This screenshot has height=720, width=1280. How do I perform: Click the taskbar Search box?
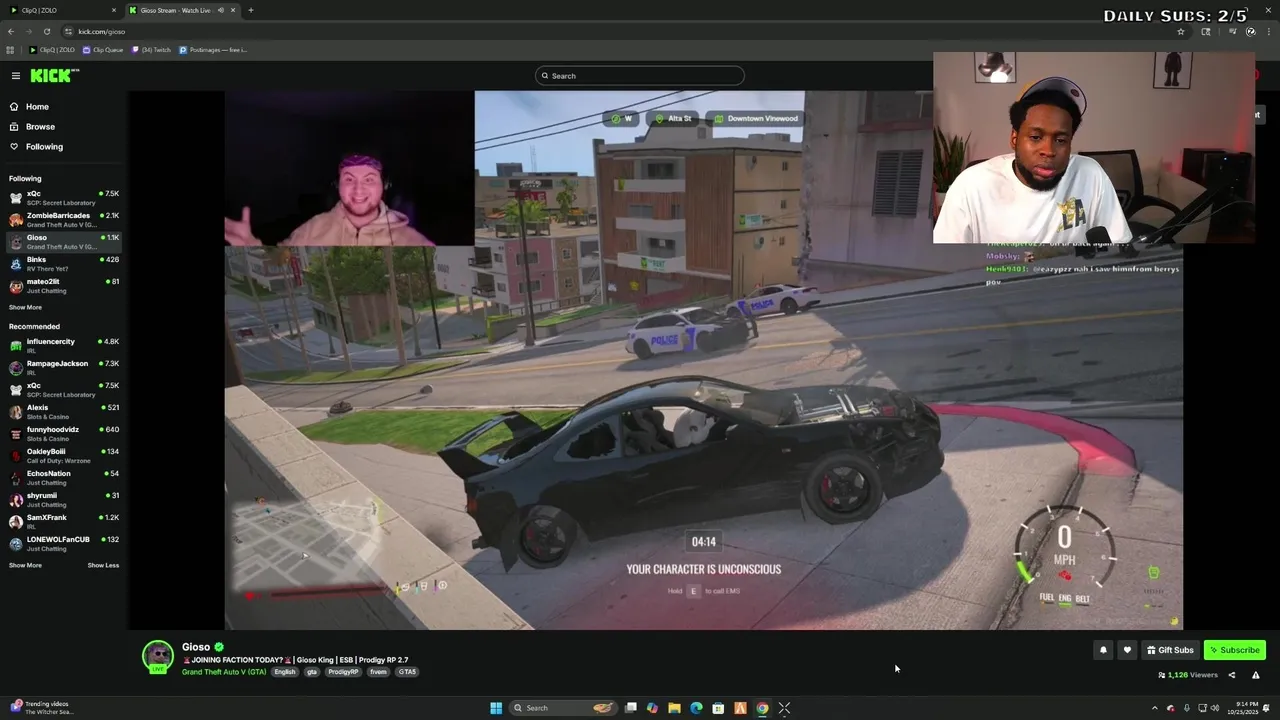click(x=565, y=708)
